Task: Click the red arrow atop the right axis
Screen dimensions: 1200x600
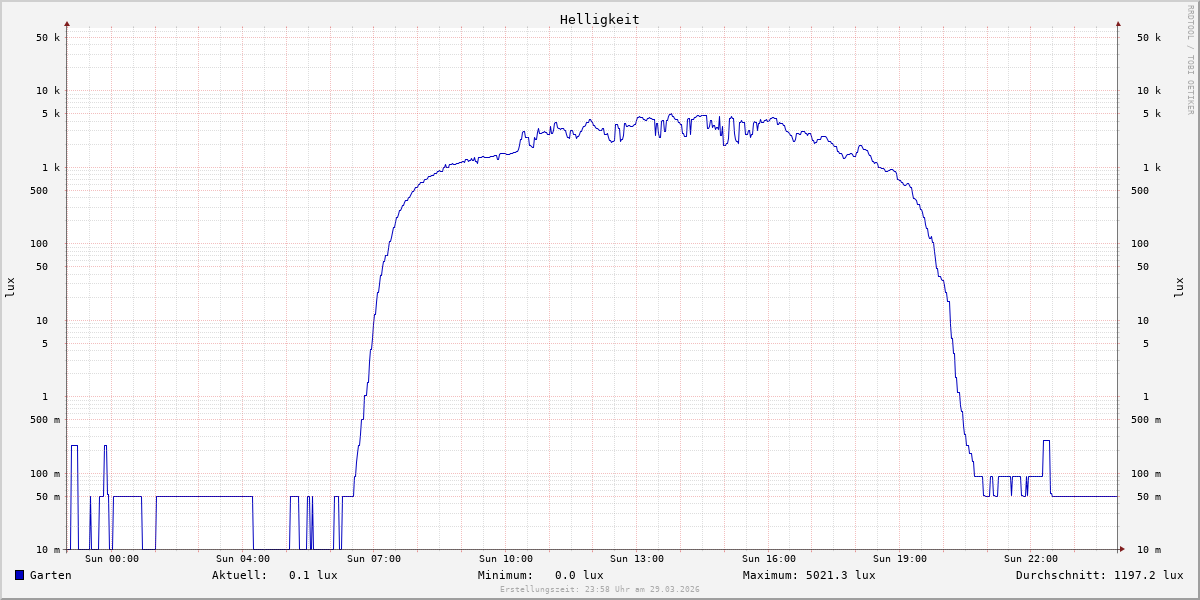Action: 1118,23
